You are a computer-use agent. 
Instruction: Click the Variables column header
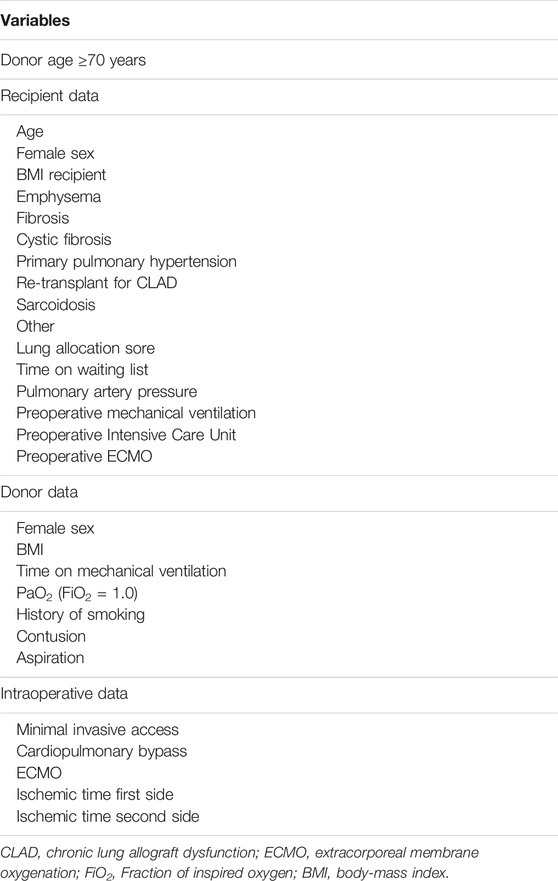click(x=35, y=21)
